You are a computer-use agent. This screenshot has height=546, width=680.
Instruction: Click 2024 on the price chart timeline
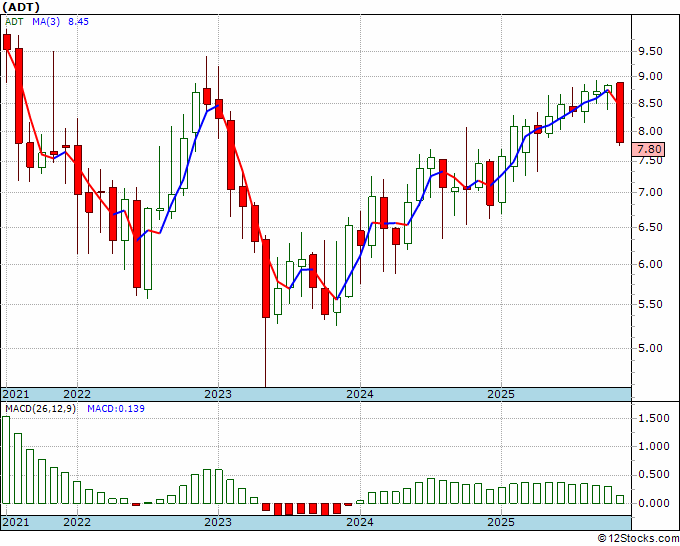click(360, 395)
